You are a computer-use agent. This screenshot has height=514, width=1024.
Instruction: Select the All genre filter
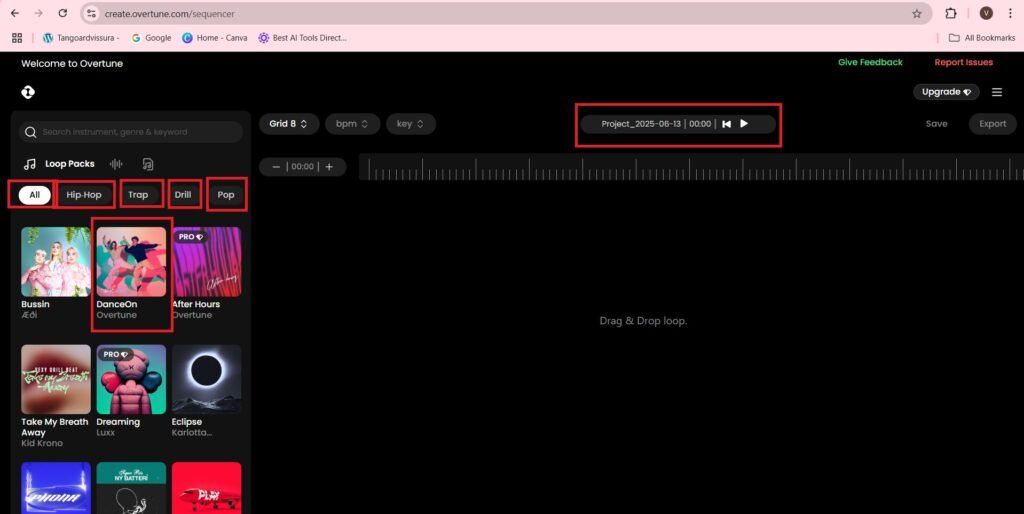35,195
